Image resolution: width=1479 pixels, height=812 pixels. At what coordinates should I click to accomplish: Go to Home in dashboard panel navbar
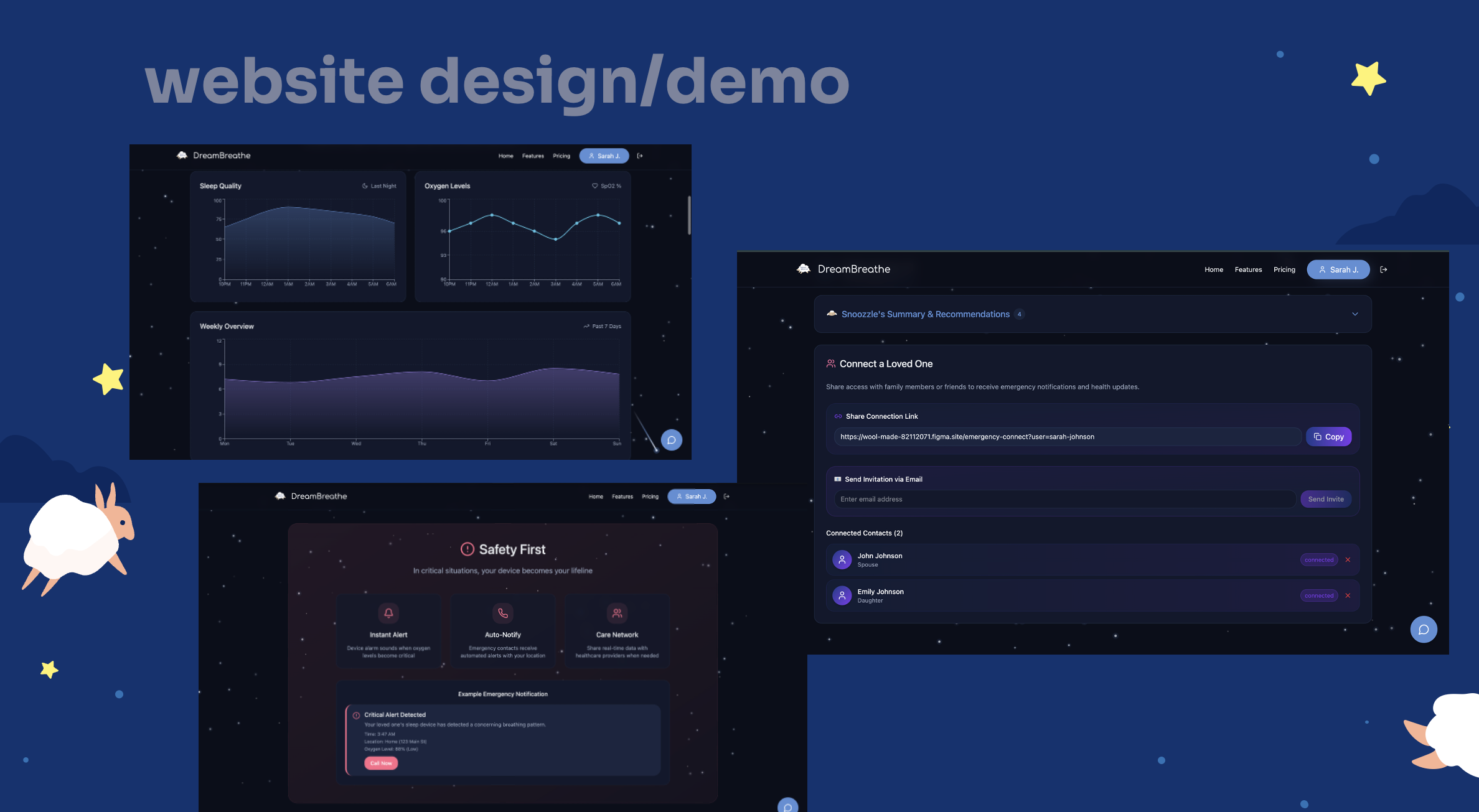(x=505, y=156)
